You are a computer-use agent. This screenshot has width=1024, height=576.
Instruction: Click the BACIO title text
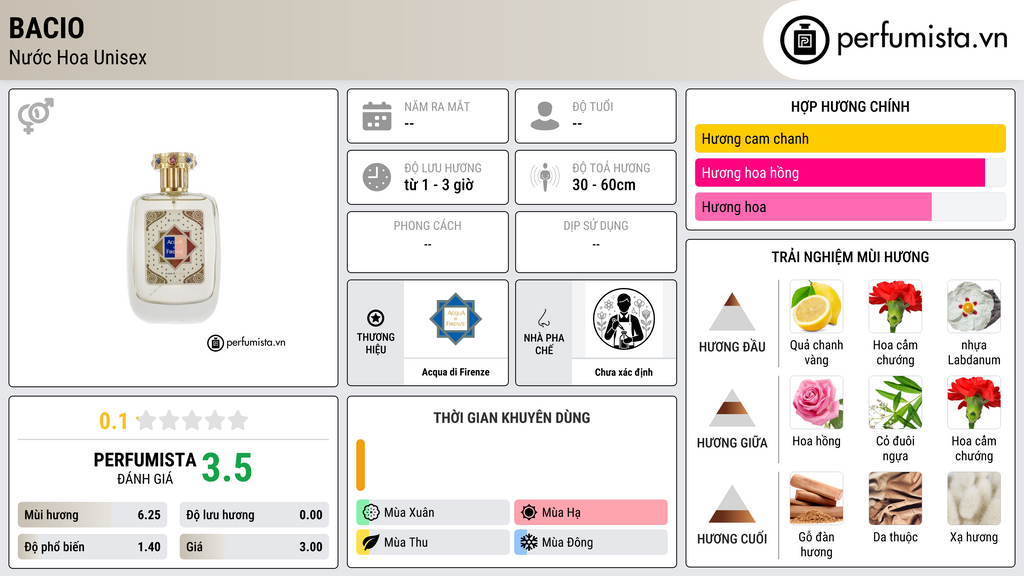tap(46, 28)
